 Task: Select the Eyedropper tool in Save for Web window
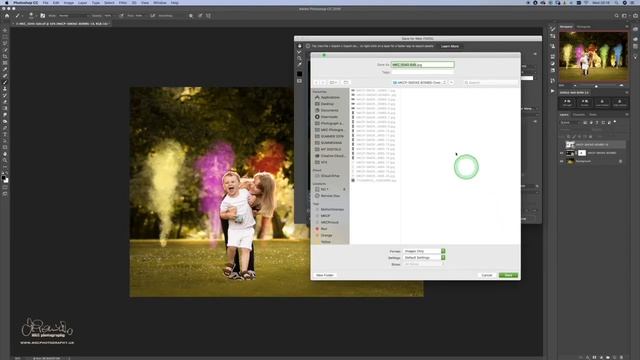coord(300,64)
